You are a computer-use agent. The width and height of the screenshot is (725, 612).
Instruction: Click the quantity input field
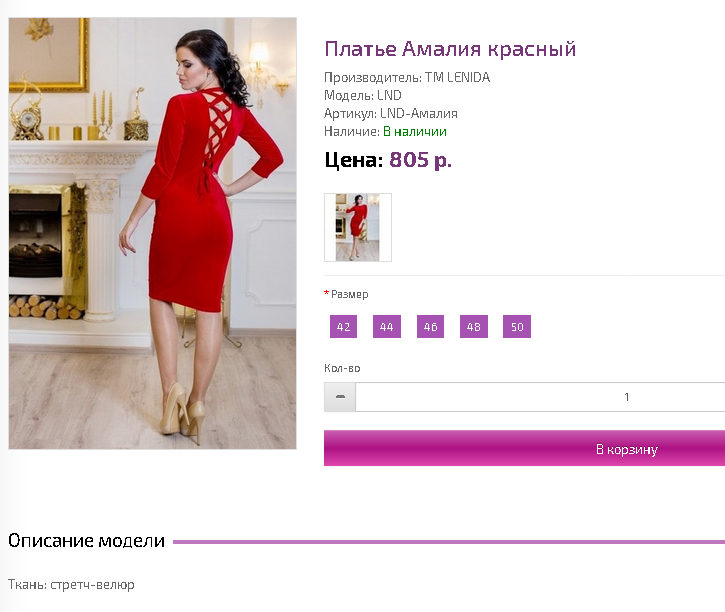(540, 397)
